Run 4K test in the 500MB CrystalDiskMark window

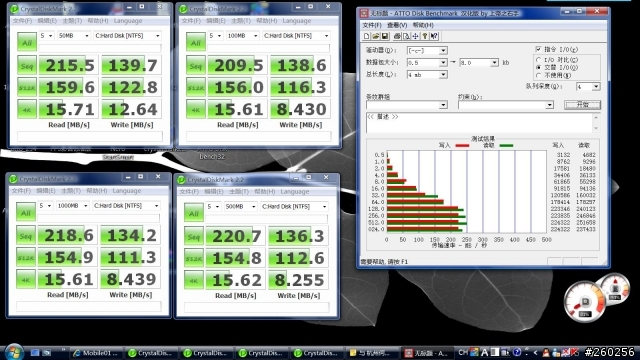pos(193,280)
